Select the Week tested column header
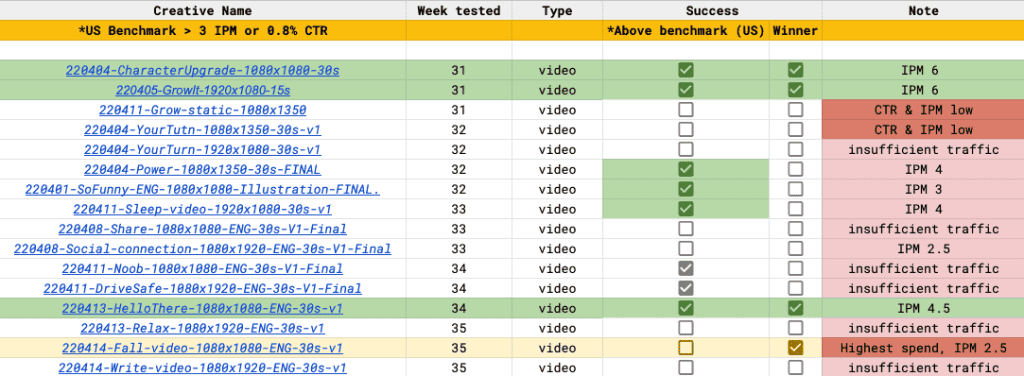The image size is (1024, 376). tap(458, 10)
